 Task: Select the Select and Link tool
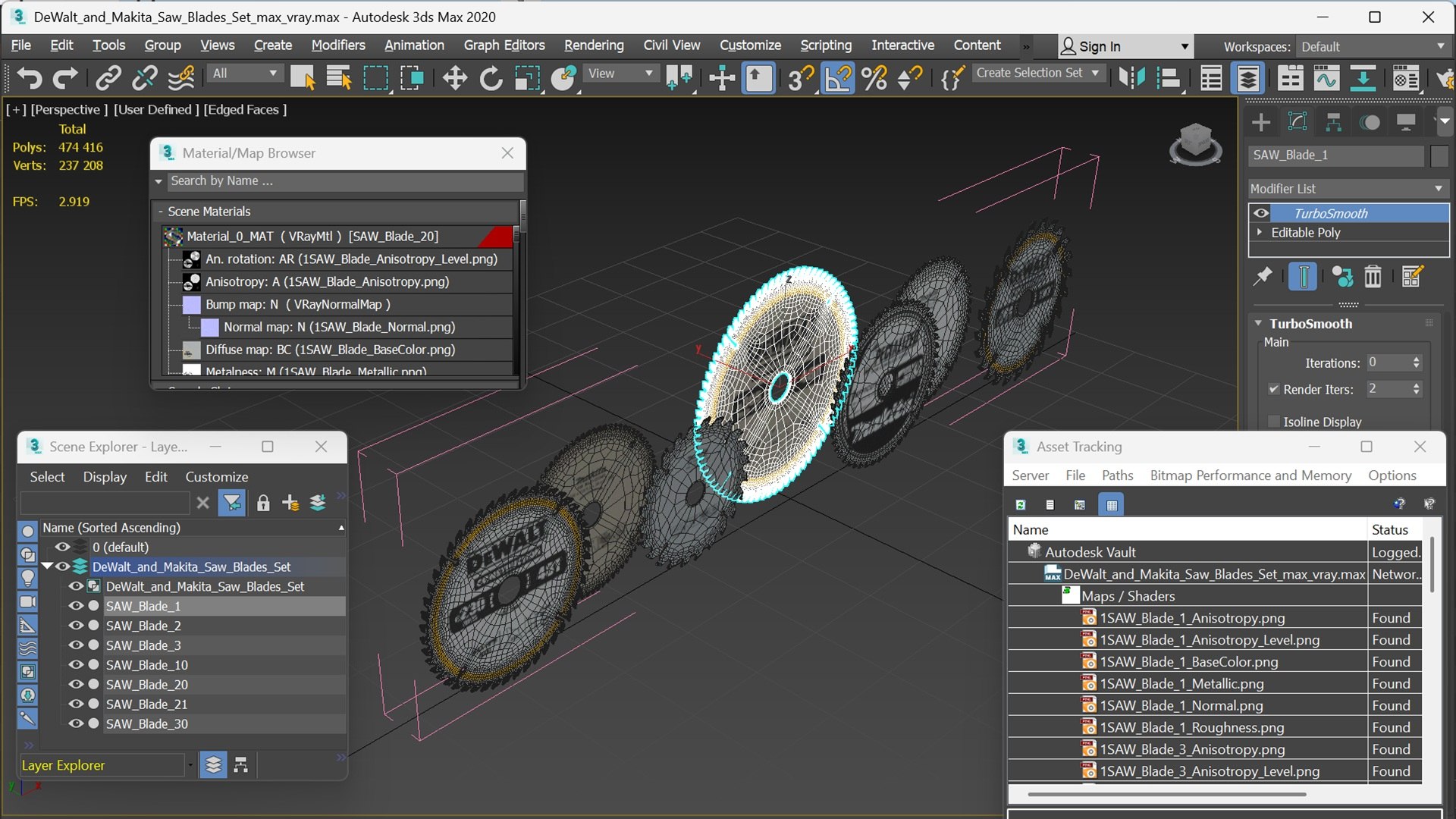point(108,77)
